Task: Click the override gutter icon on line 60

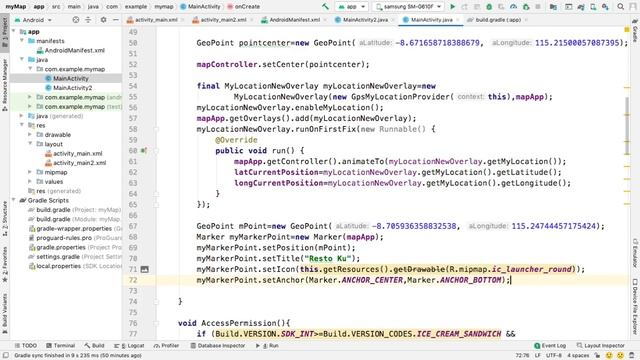Action: click(144, 151)
